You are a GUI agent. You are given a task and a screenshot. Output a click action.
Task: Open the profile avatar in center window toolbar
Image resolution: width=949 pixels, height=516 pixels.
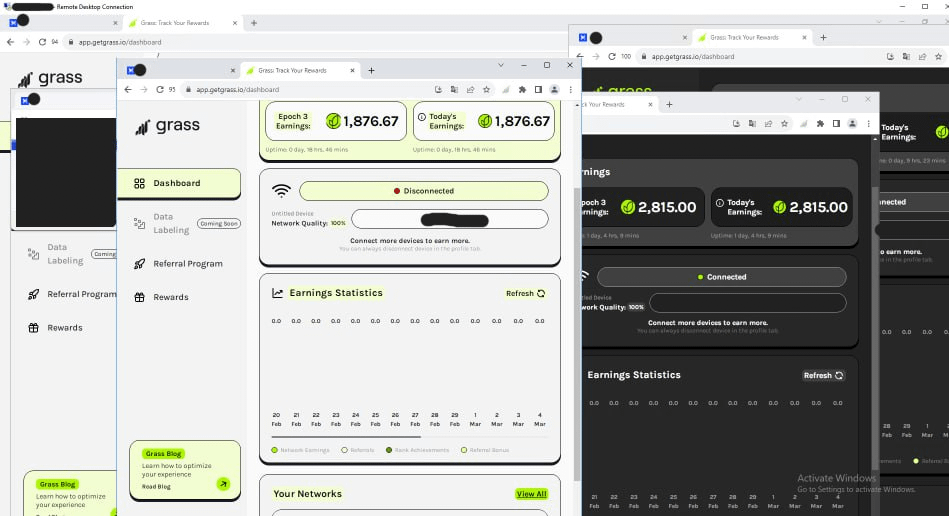[x=554, y=90]
